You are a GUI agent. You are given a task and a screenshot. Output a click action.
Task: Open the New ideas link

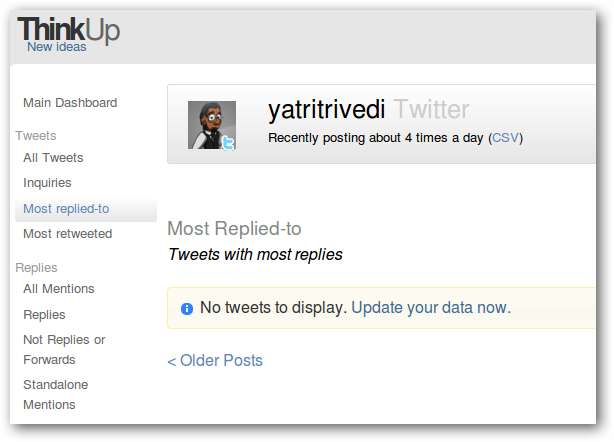pos(56,47)
